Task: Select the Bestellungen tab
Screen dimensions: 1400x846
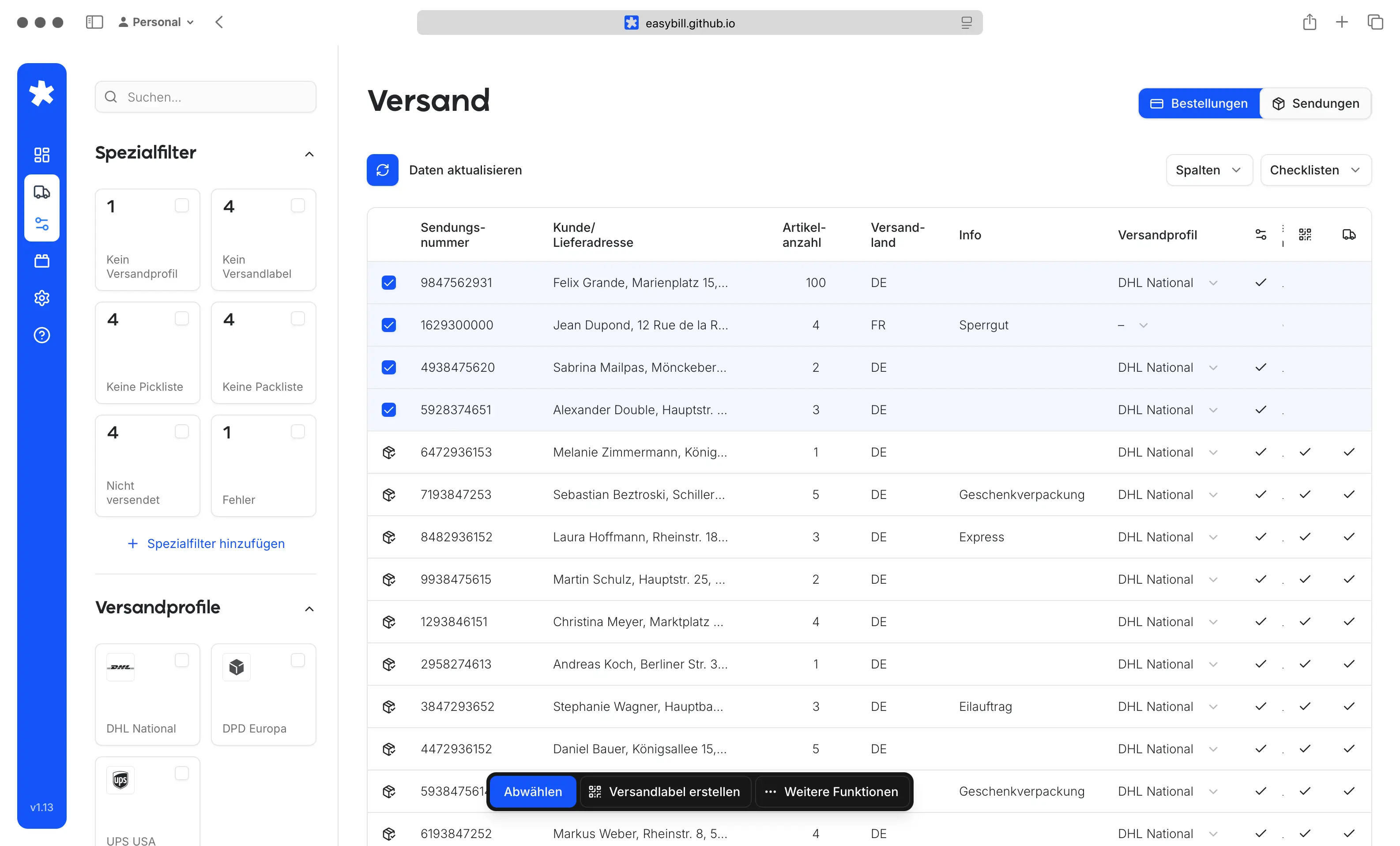Action: pyautogui.click(x=1199, y=103)
